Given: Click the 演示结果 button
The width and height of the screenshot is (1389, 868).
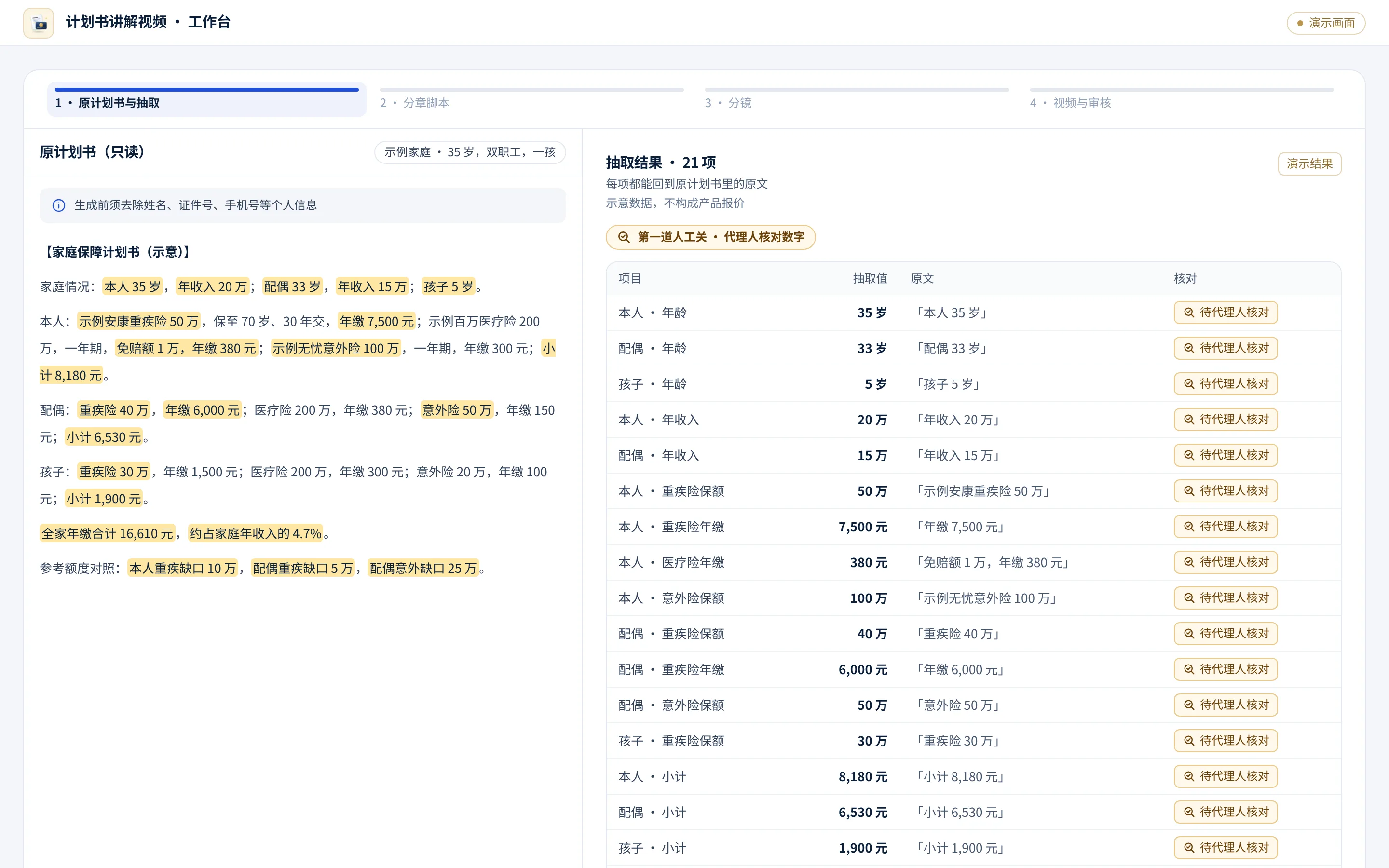Looking at the screenshot, I should 1309,163.
